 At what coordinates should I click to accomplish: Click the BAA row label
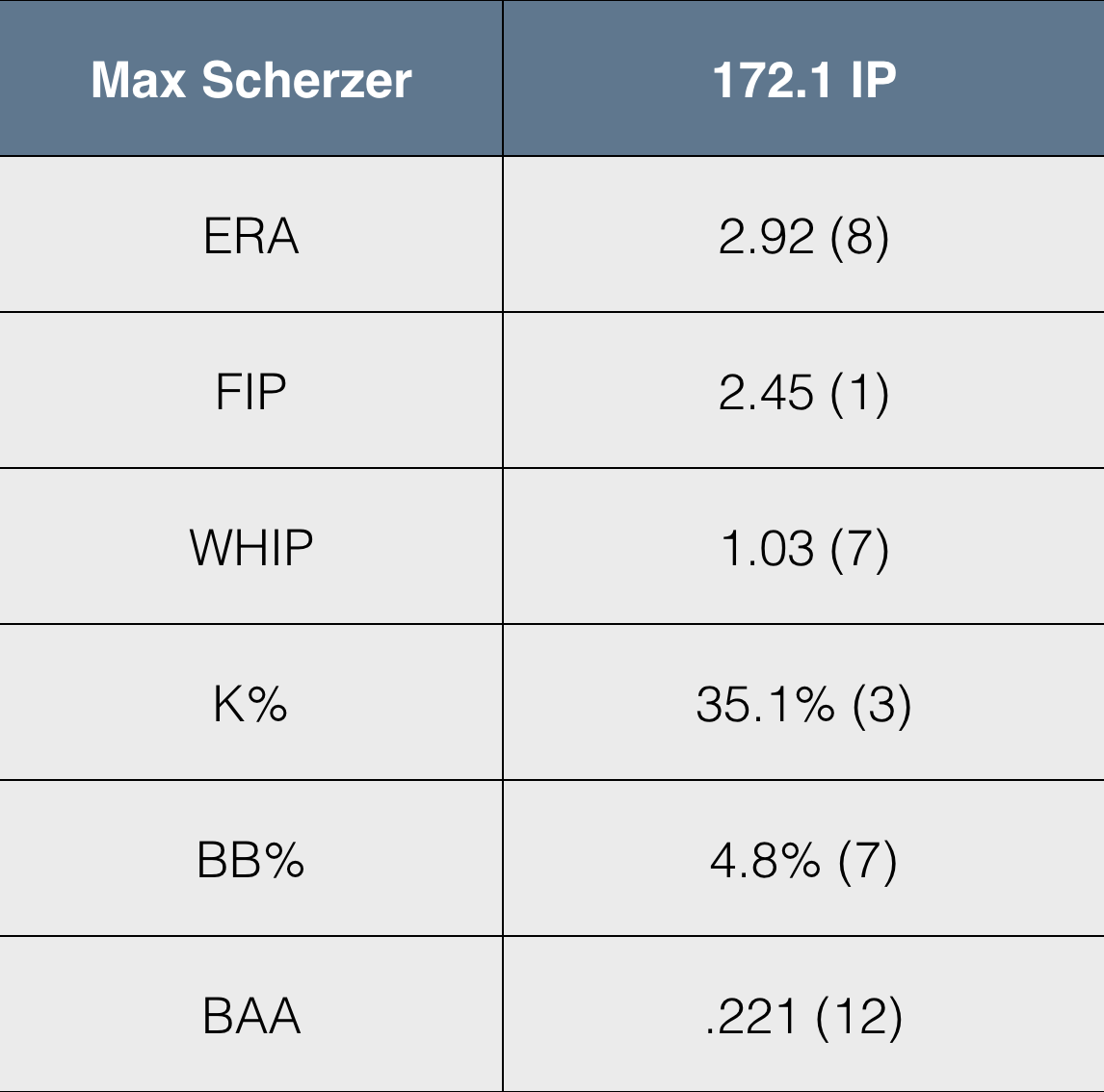251,1016
